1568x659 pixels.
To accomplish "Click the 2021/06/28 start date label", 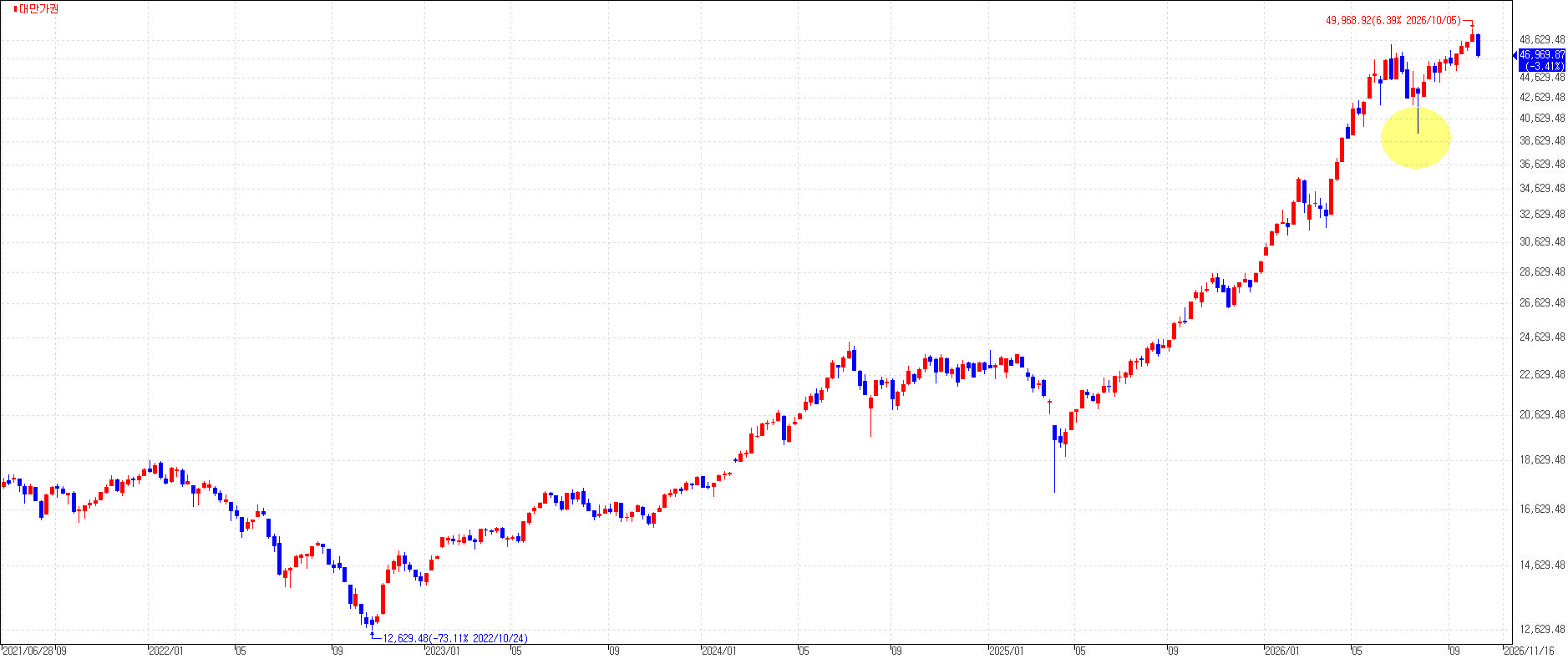I will [28, 651].
